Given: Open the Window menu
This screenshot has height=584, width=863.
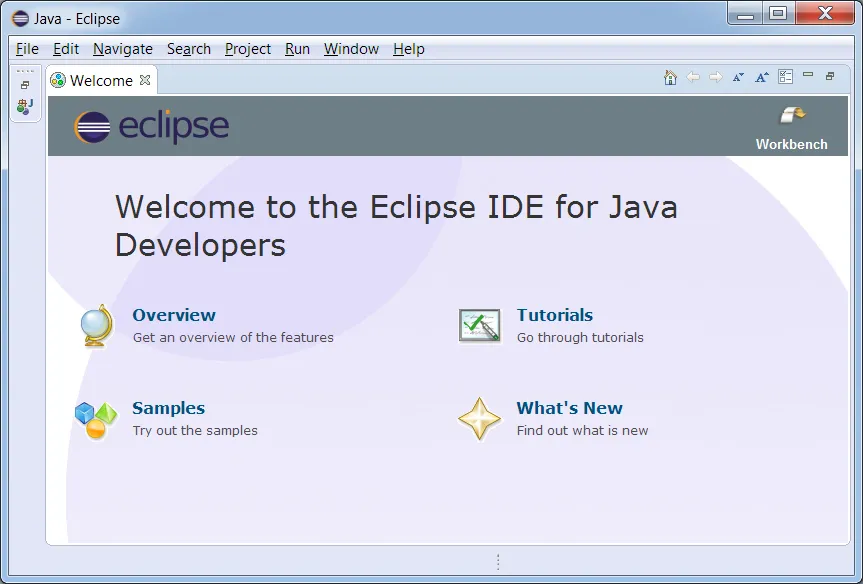Looking at the screenshot, I should pyautogui.click(x=351, y=49).
